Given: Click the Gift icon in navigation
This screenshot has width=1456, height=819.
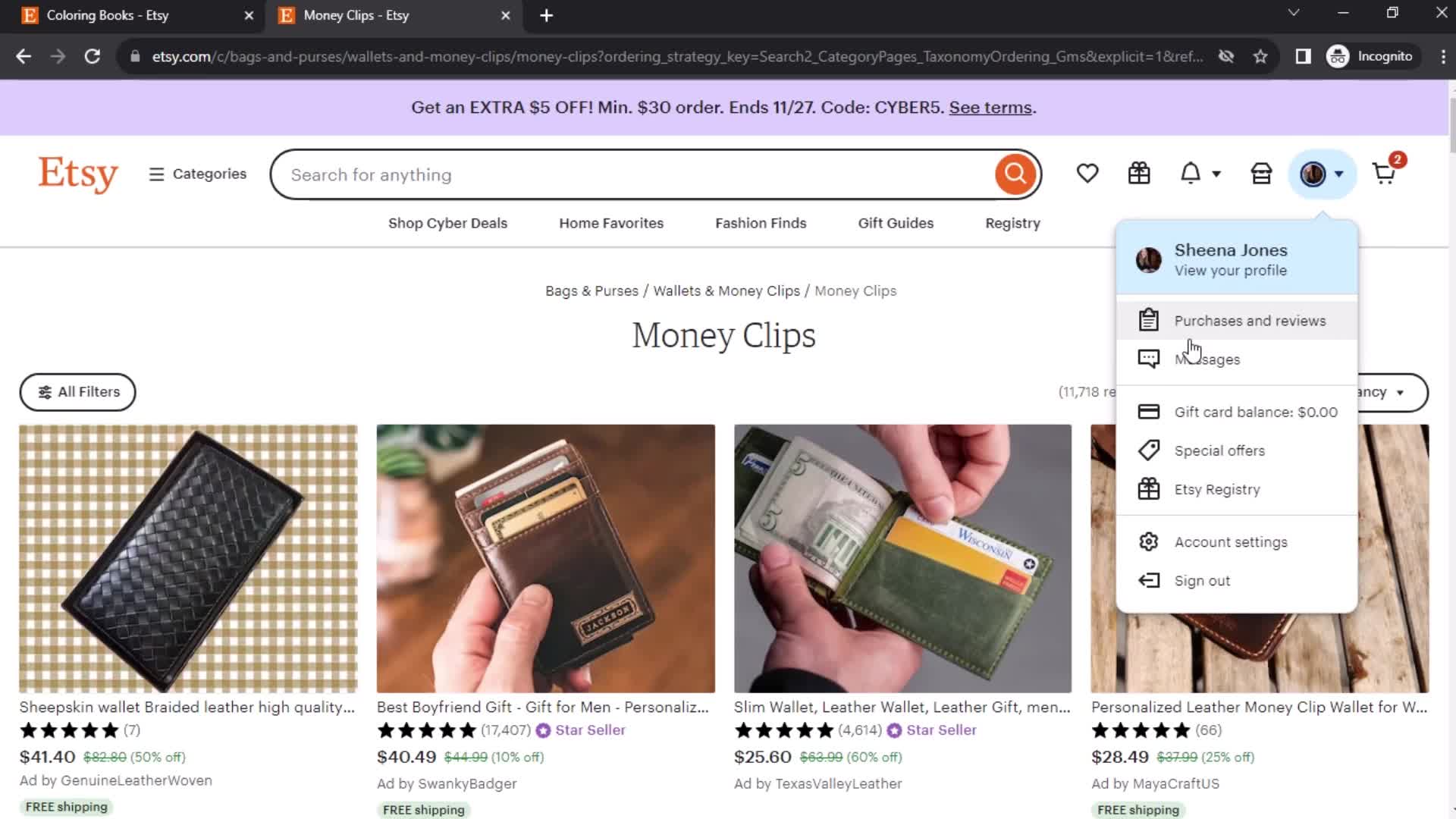Looking at the screenshot, I should pyautogui.click(x=1139, y=174).
